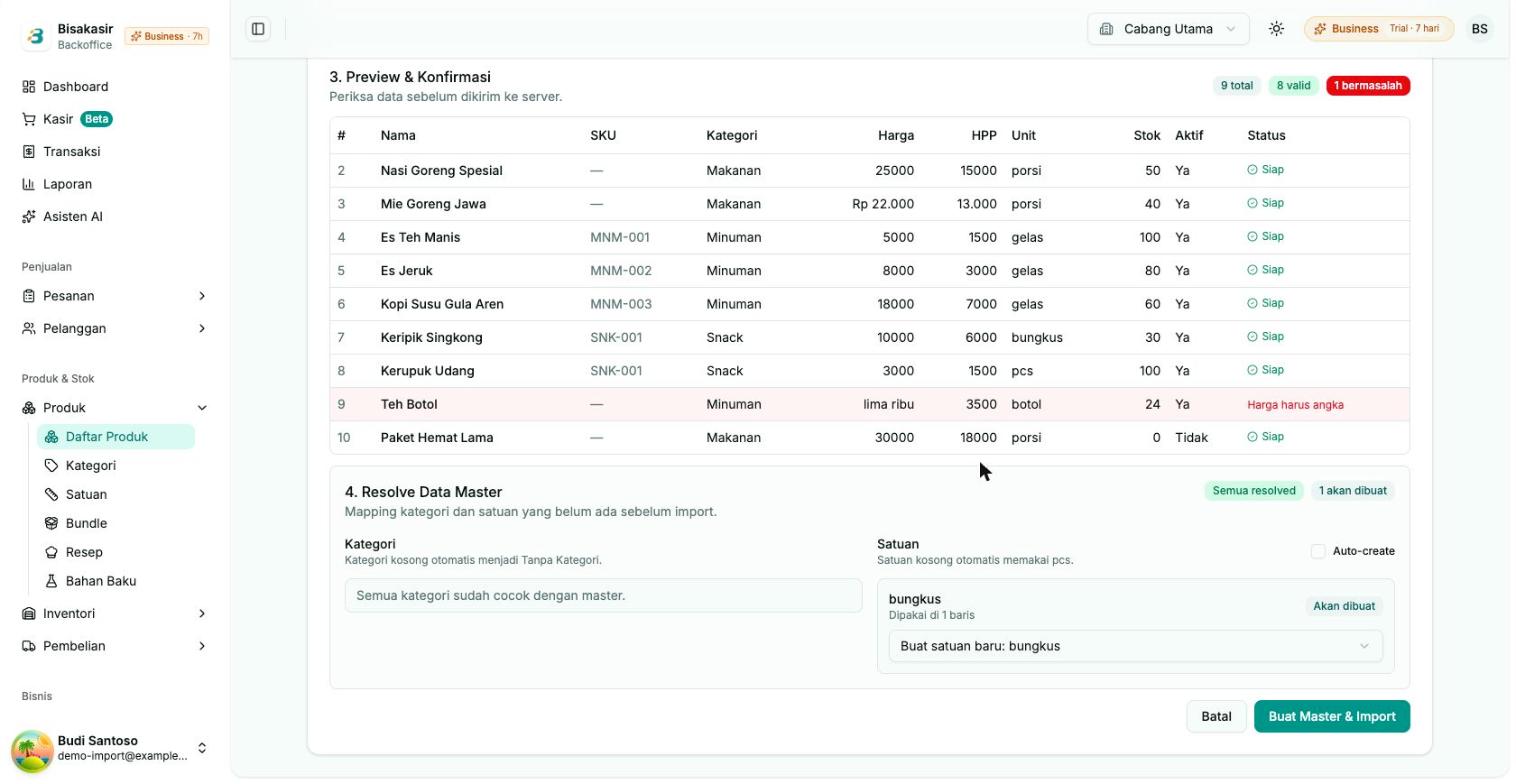Click the Nasi Goreng Spesial product name
The image size is (1516, 784).
click(442, 171)
